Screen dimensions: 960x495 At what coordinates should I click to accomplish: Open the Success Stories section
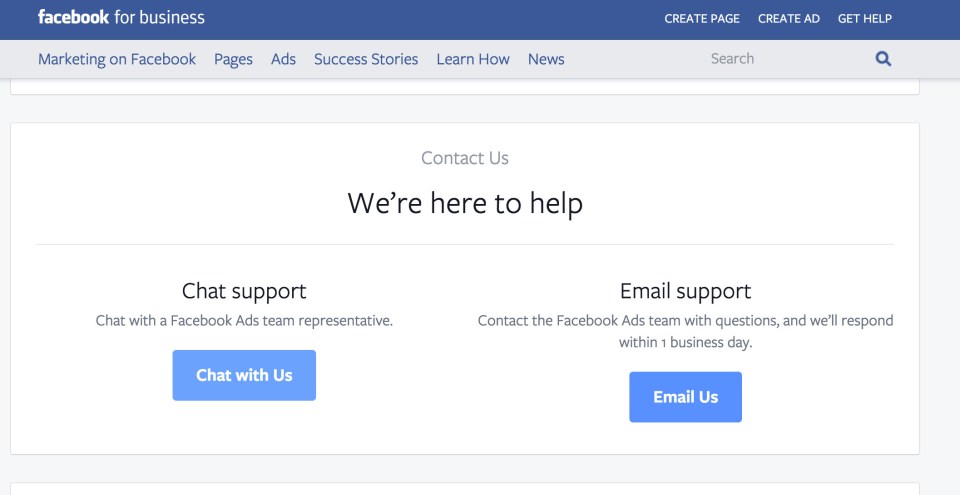point(366,59)
